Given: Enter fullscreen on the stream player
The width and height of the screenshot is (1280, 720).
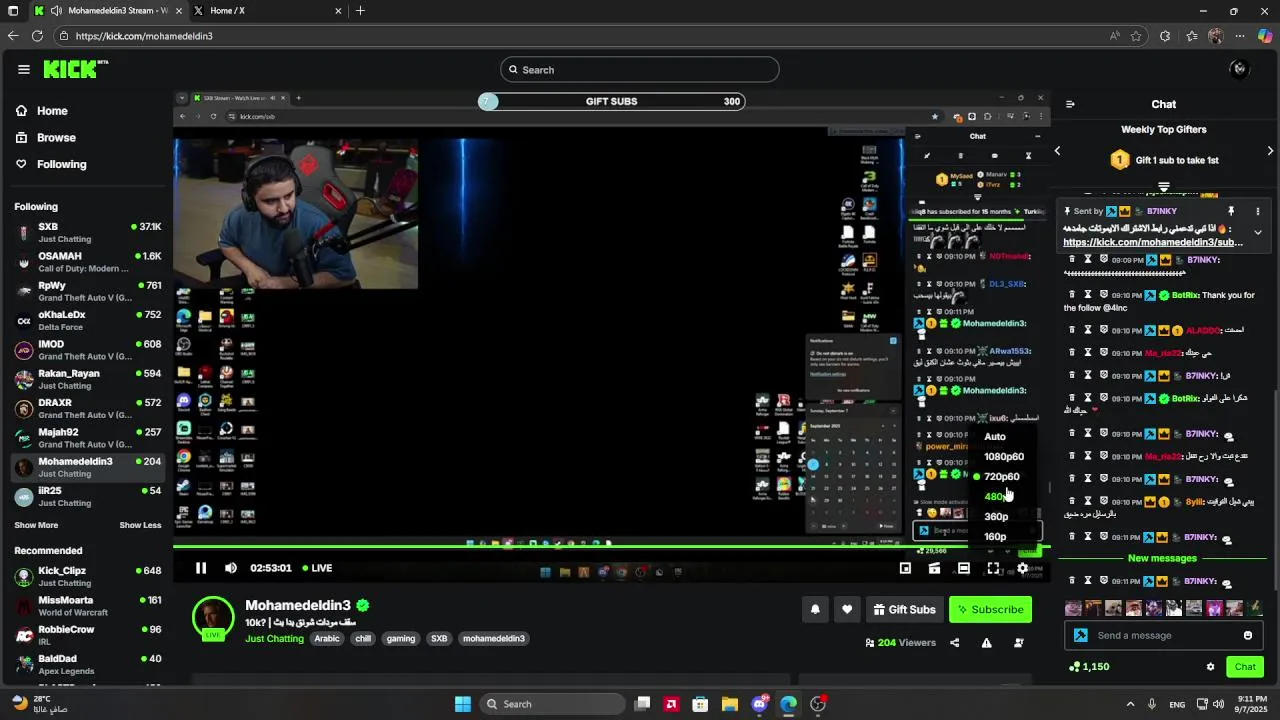Looking at the screenshot, I should click(993, 568).
